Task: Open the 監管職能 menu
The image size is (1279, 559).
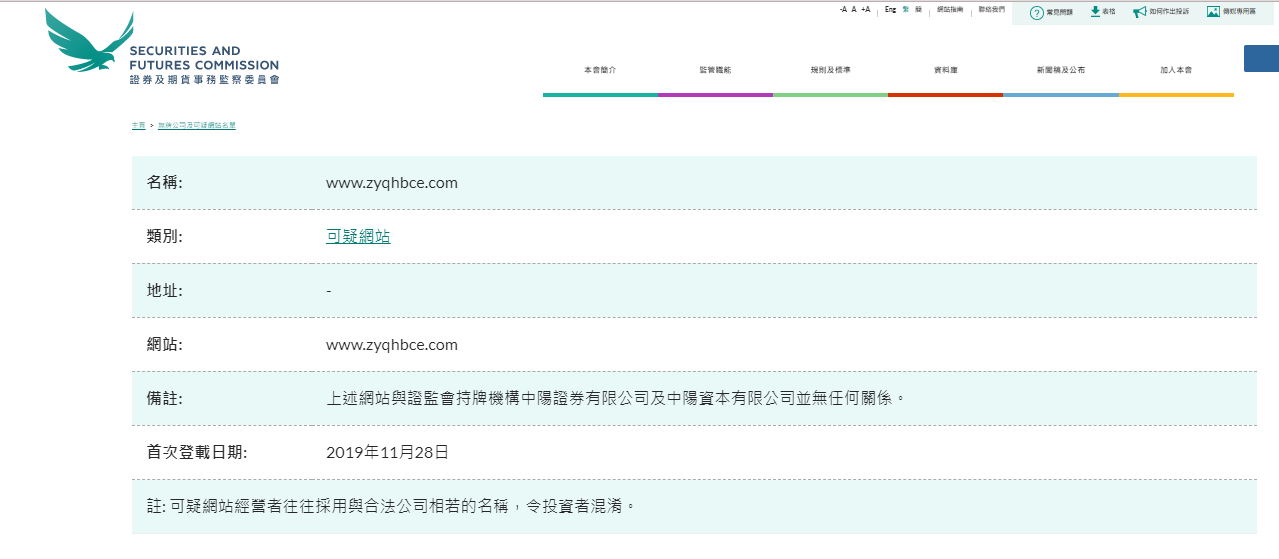Action: pos(715,71)
